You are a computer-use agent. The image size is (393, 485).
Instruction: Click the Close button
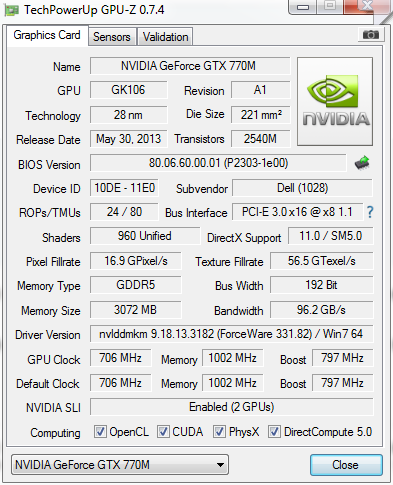[x=346, y=465]
